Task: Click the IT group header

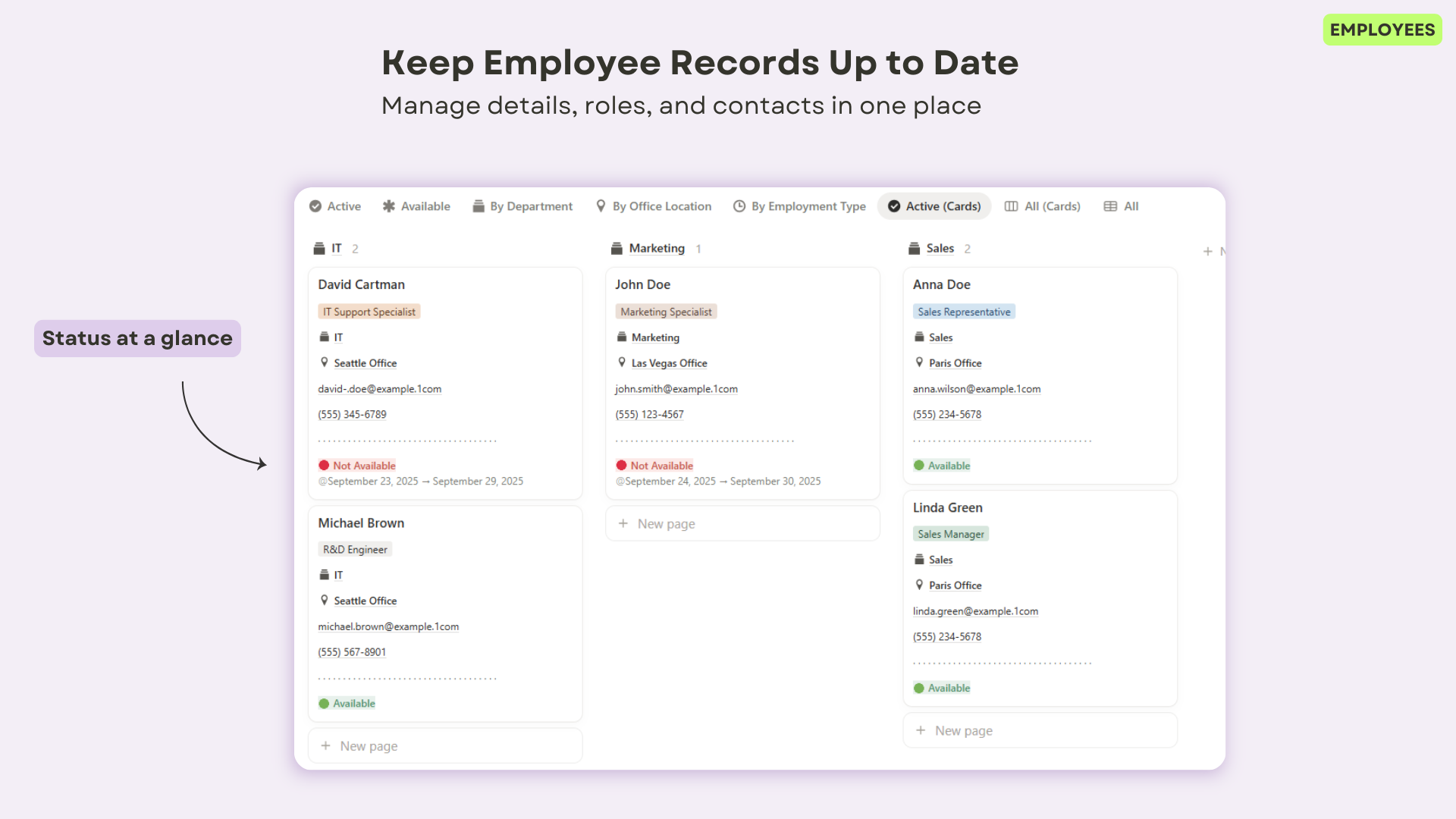Action: [x=336, y=249]
